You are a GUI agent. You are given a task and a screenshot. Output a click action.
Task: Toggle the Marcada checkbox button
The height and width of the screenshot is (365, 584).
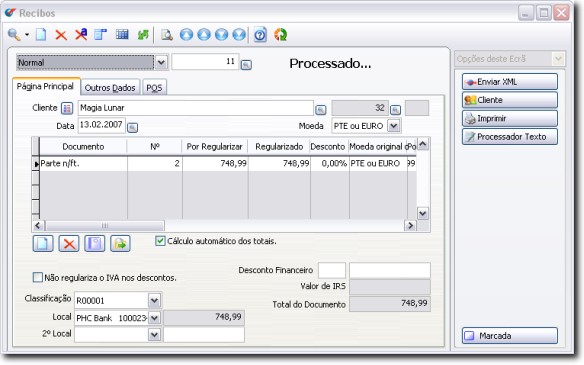510,336
